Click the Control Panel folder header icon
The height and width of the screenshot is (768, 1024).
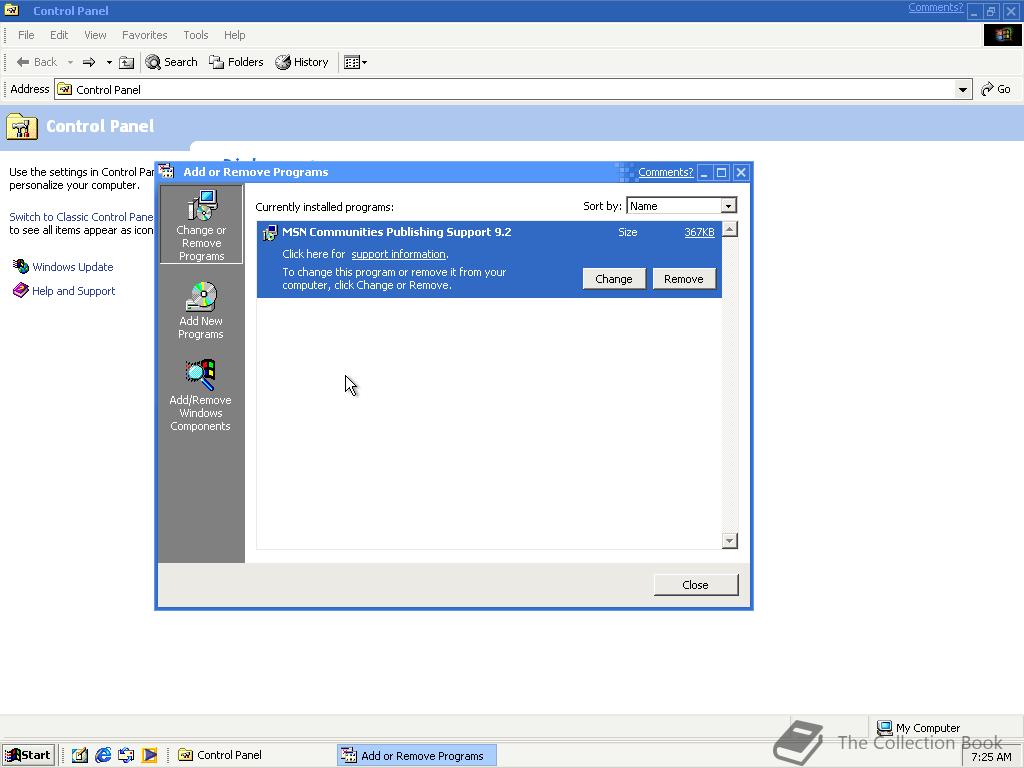click(x=22, y=126)
